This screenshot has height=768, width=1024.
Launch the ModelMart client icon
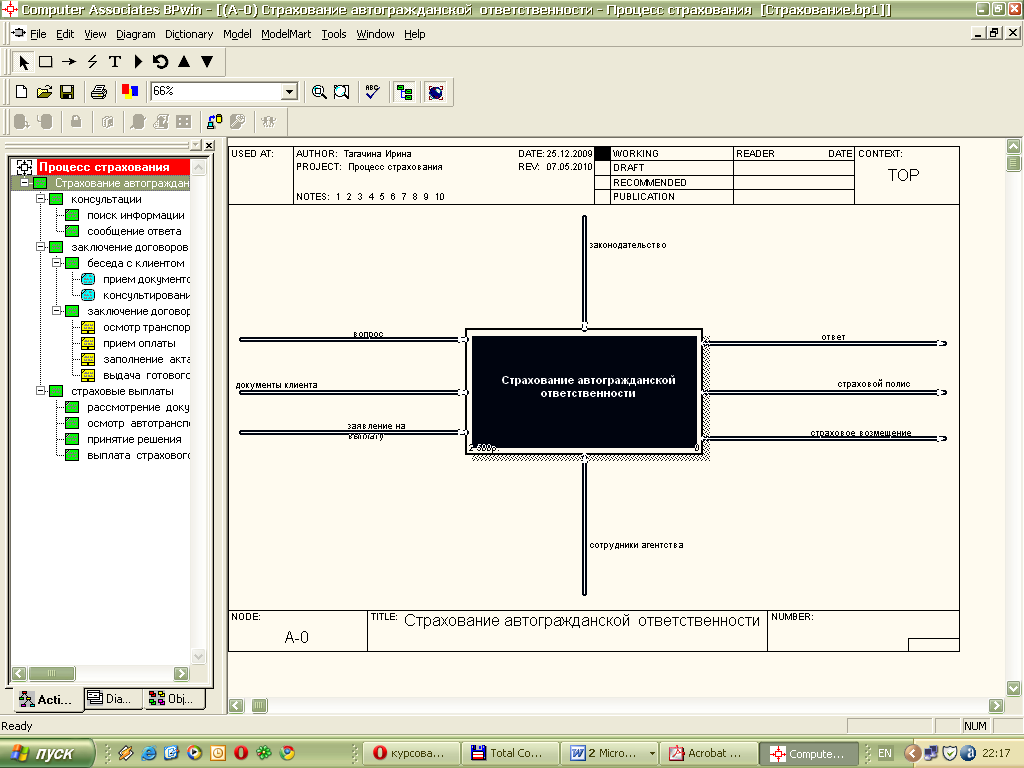(x=436, y=92)
